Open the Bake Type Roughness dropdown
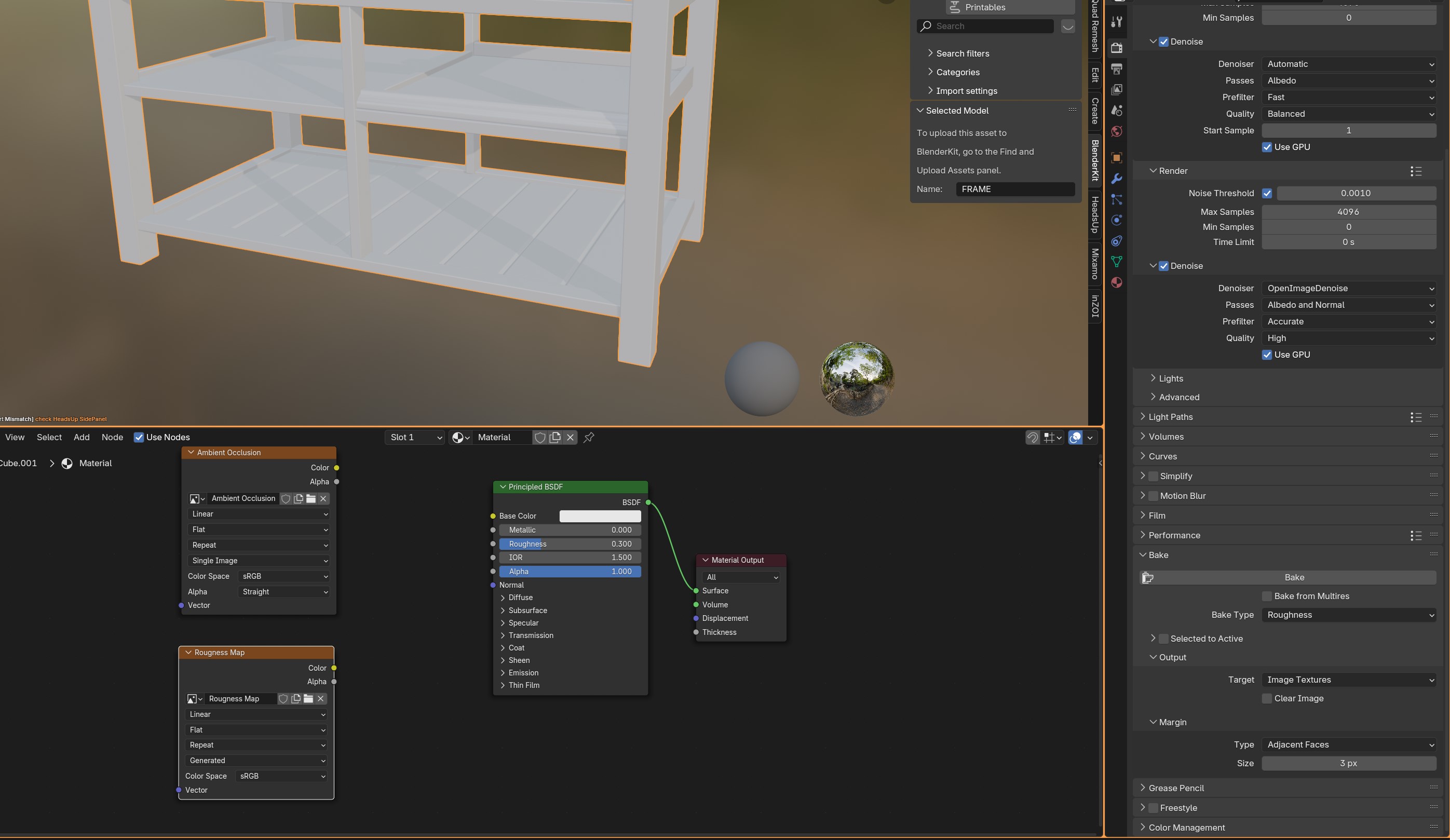 click(x=1349, y=615)
